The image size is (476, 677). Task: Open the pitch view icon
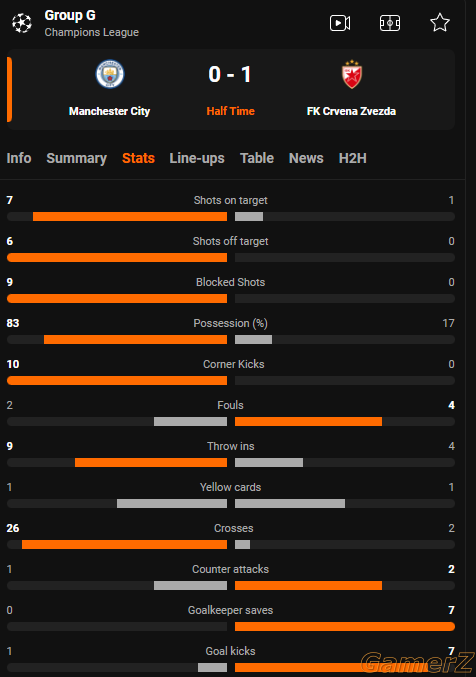point(390,23)
